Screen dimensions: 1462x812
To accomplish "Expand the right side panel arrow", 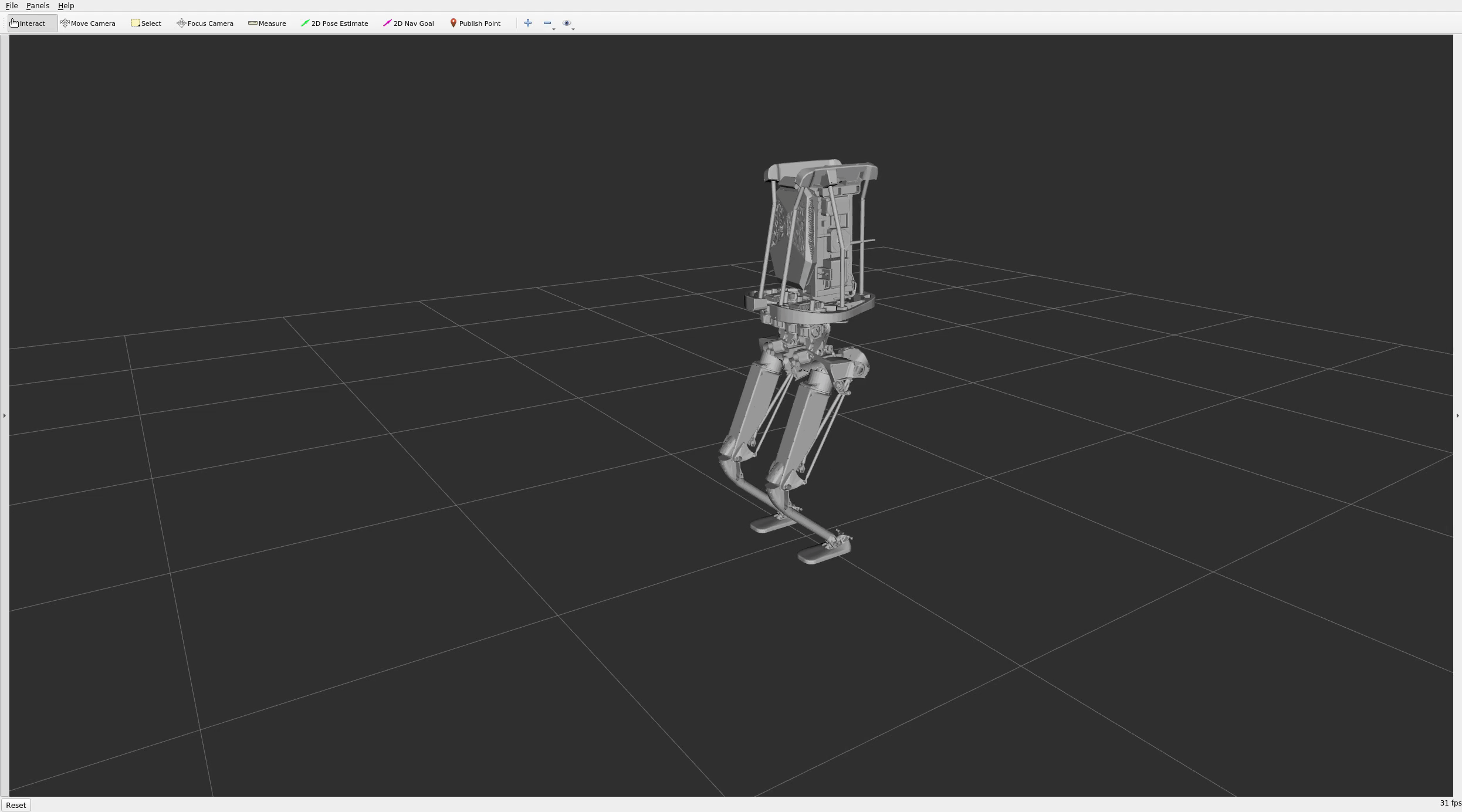I will [1457, 416].
